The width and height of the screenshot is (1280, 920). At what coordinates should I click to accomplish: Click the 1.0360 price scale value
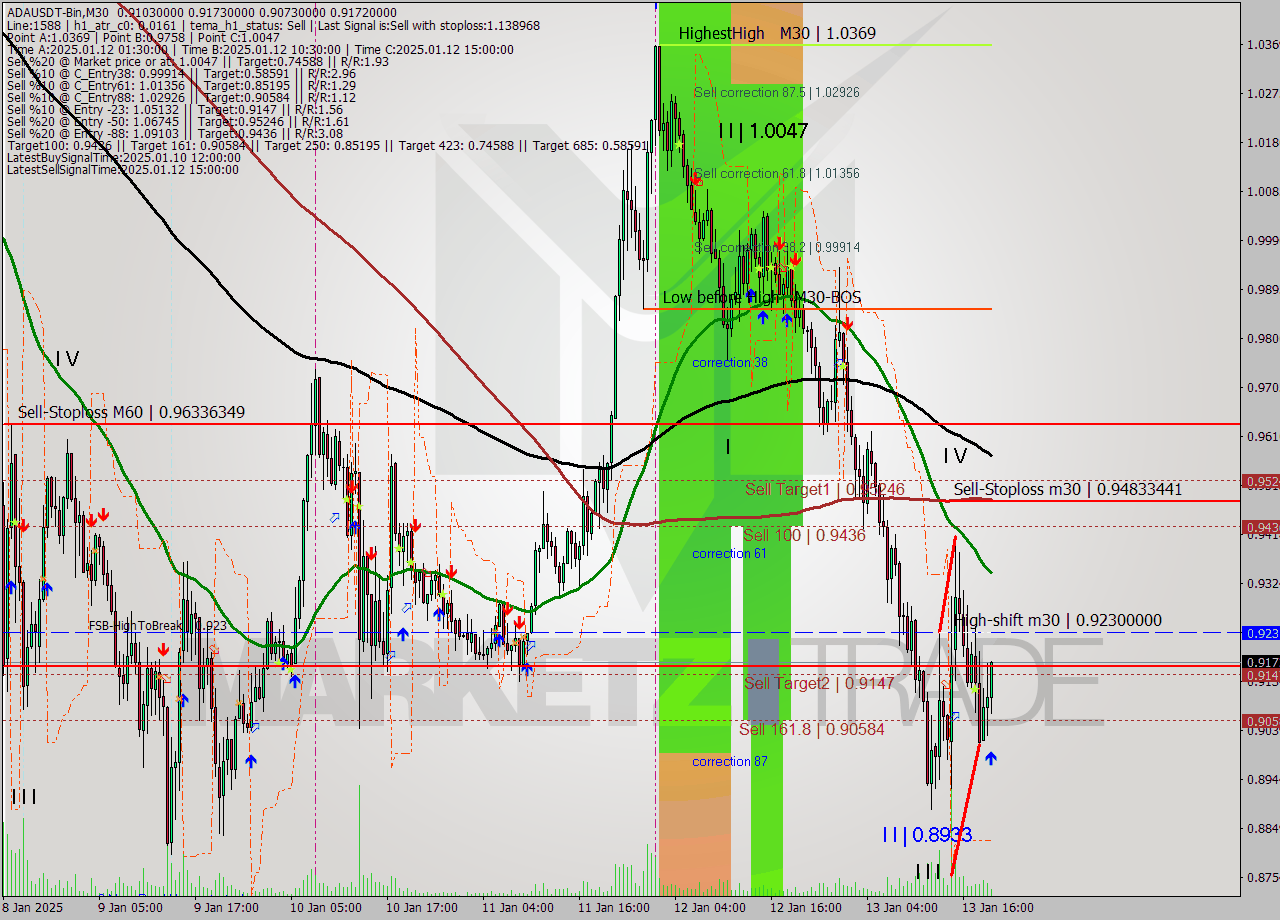1261,44
